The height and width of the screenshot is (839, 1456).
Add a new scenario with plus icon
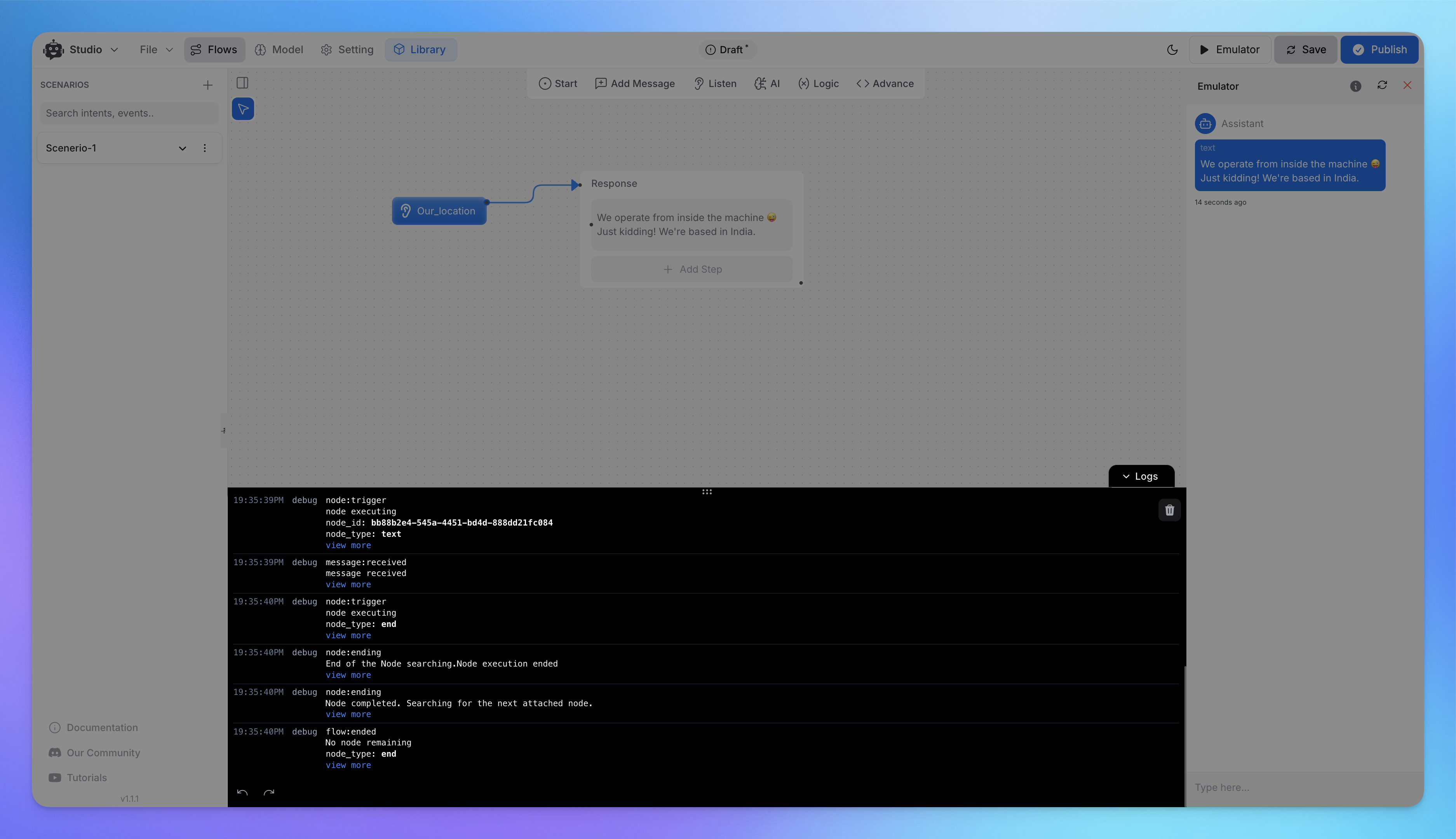(x=208, y=85)
